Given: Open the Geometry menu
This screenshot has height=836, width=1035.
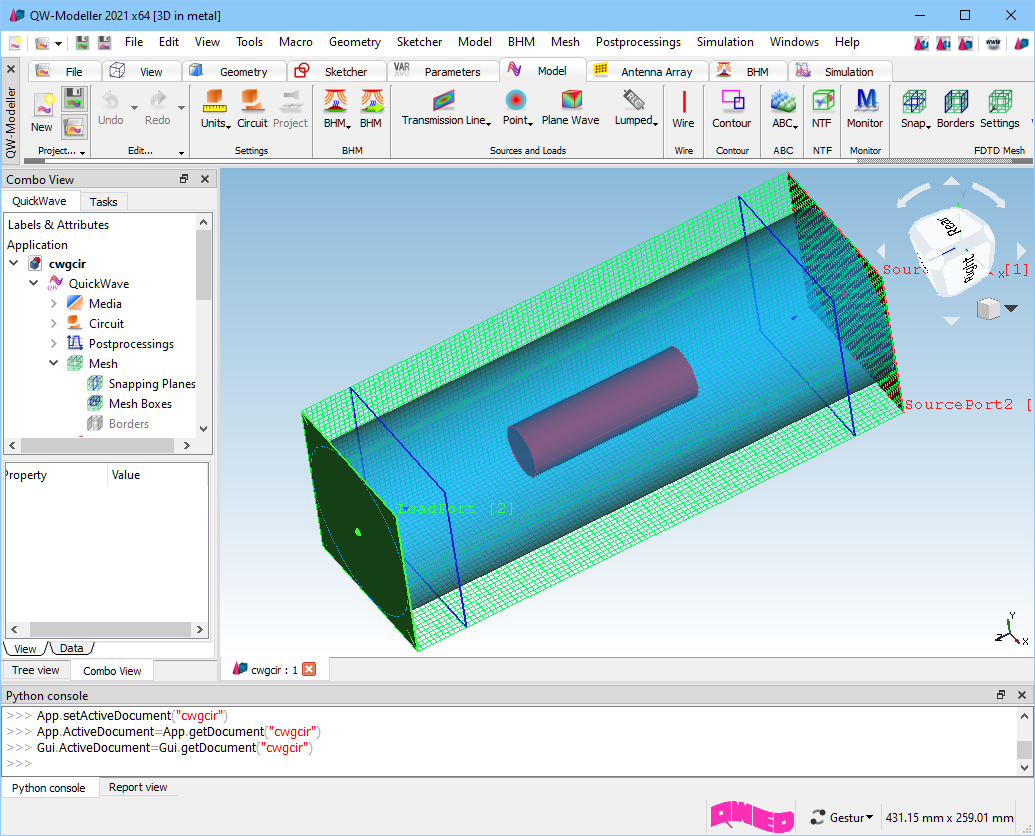Looking at the screenshot, I should coord(354,42).
